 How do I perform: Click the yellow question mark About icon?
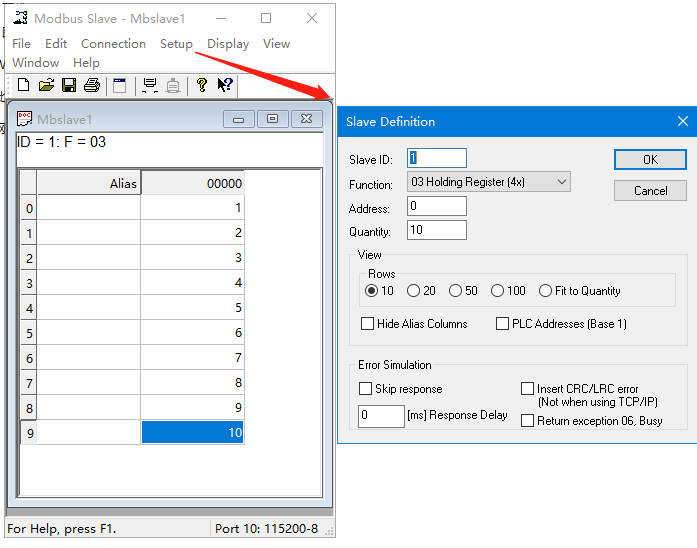pyautogui.click(x=202, y=86)
